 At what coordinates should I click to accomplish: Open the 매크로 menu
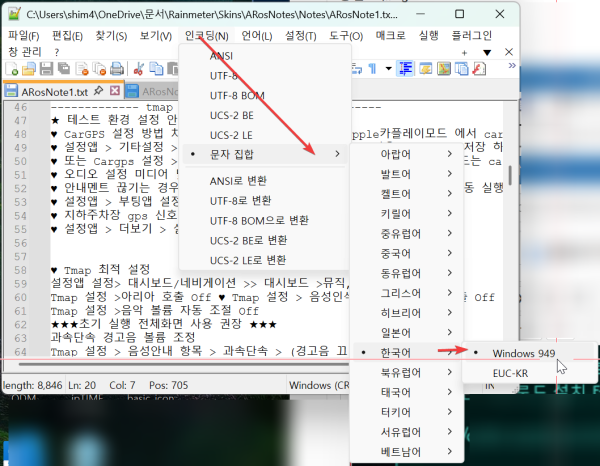click(x=390, y=36)
